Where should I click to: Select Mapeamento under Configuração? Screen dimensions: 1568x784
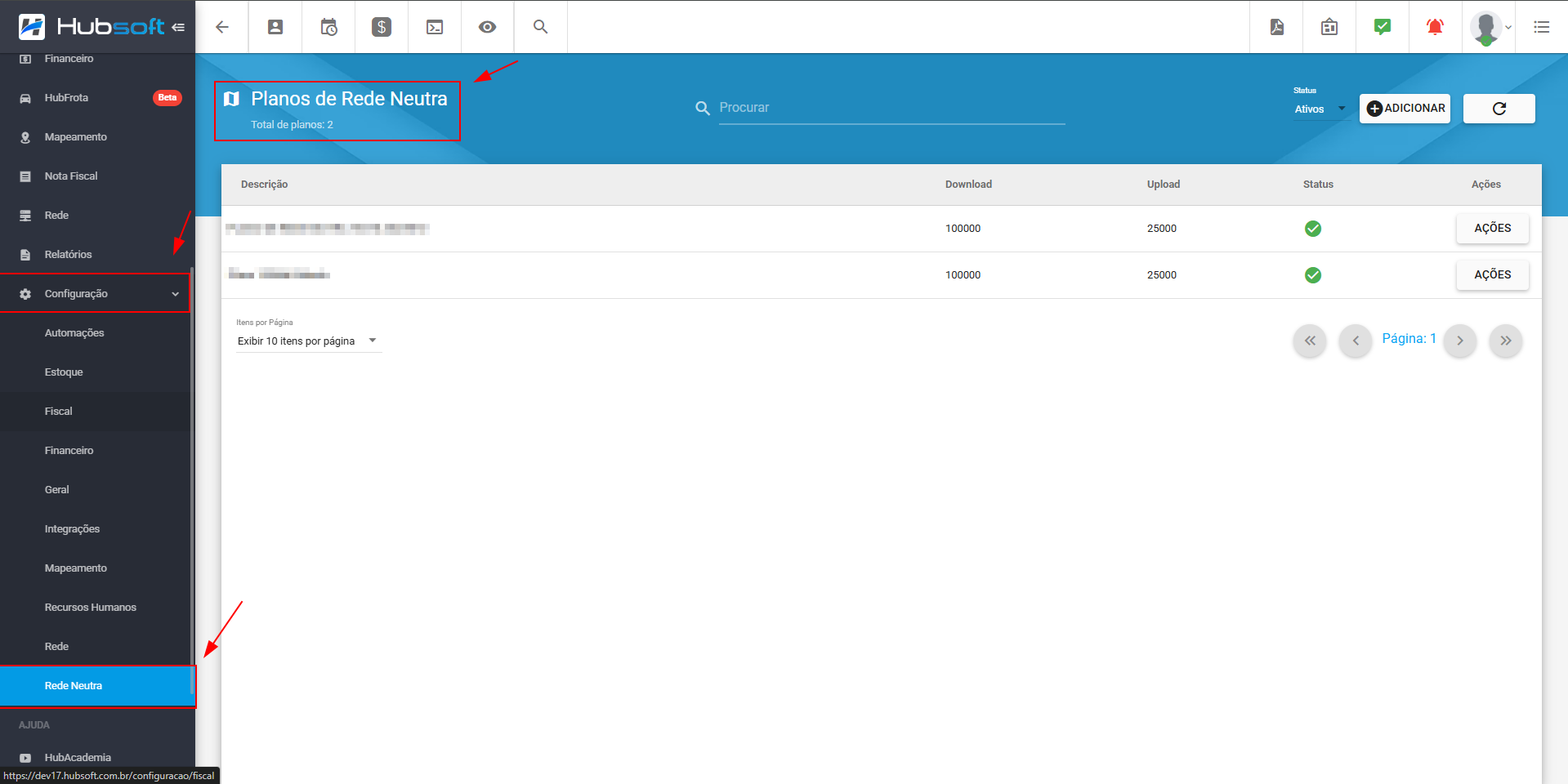[x=96, y=568]
